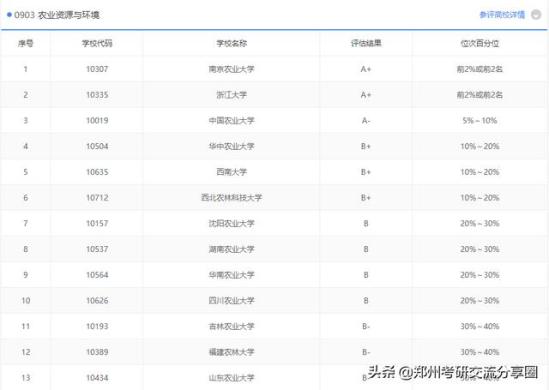Viewport: 549px width, 390px height.
Task: Click the 学校代码 column header
Action: [97, 43]
